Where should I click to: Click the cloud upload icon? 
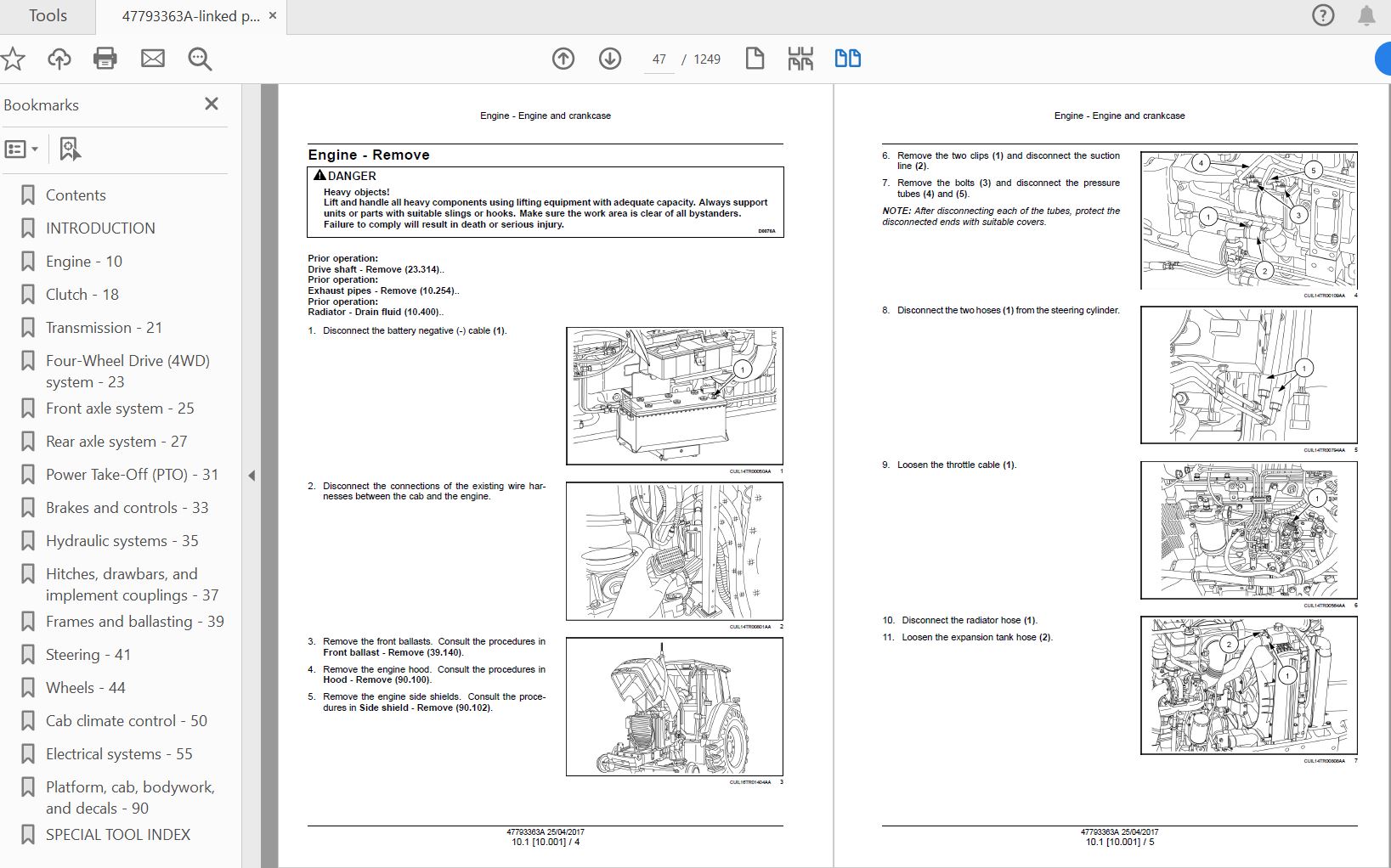tap(59, 59)
